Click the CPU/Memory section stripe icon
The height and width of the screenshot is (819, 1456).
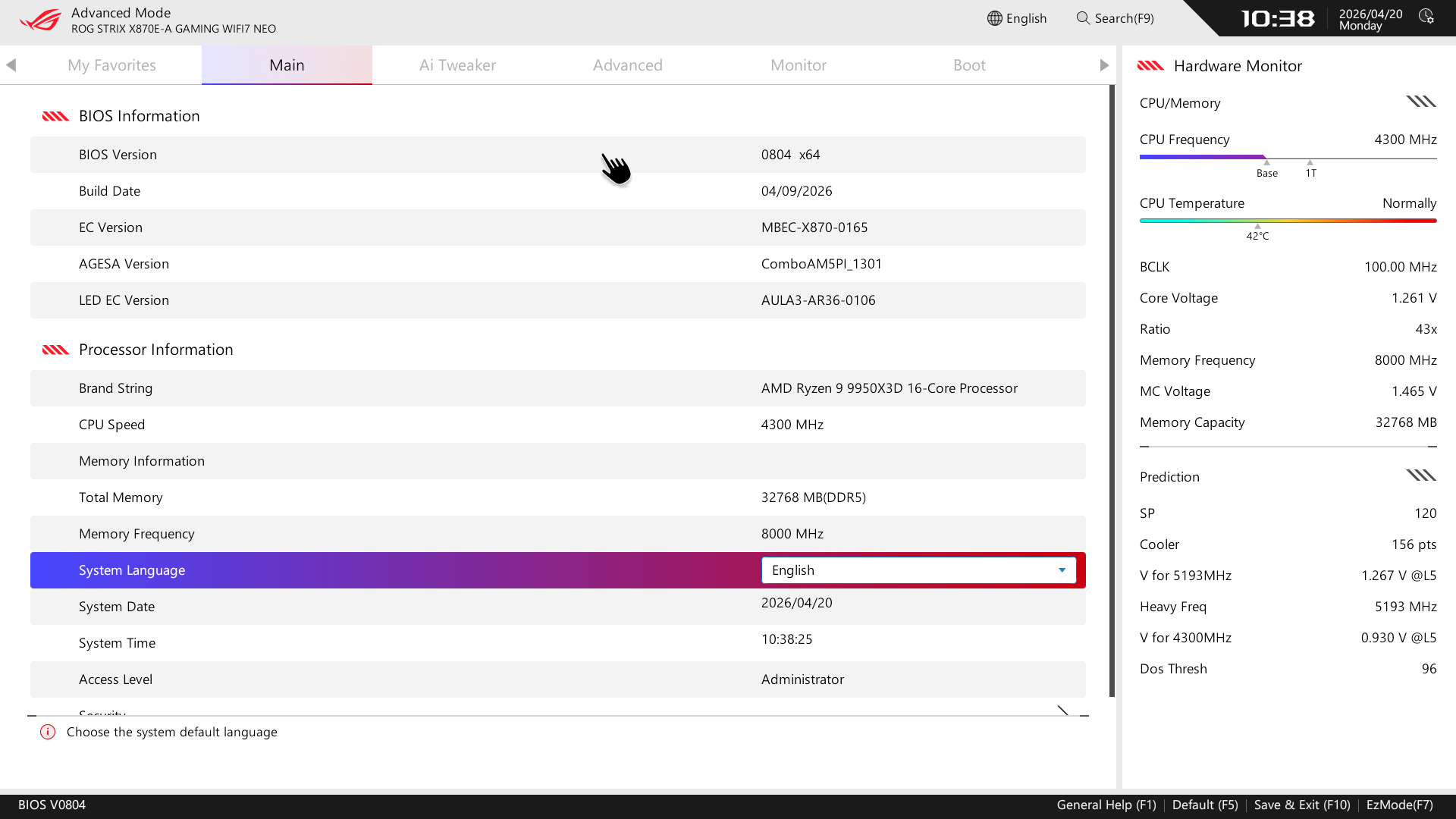(1420, 102)
